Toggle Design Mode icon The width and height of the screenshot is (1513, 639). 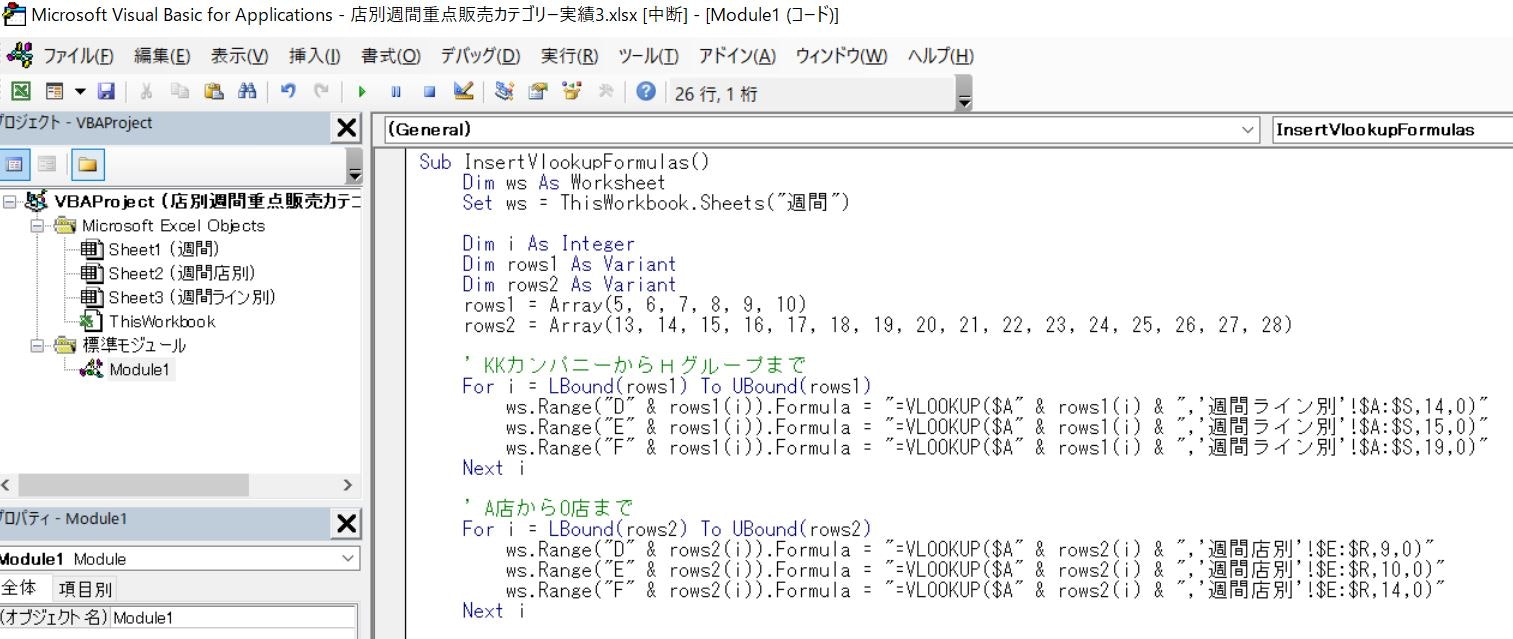[463, 92]
